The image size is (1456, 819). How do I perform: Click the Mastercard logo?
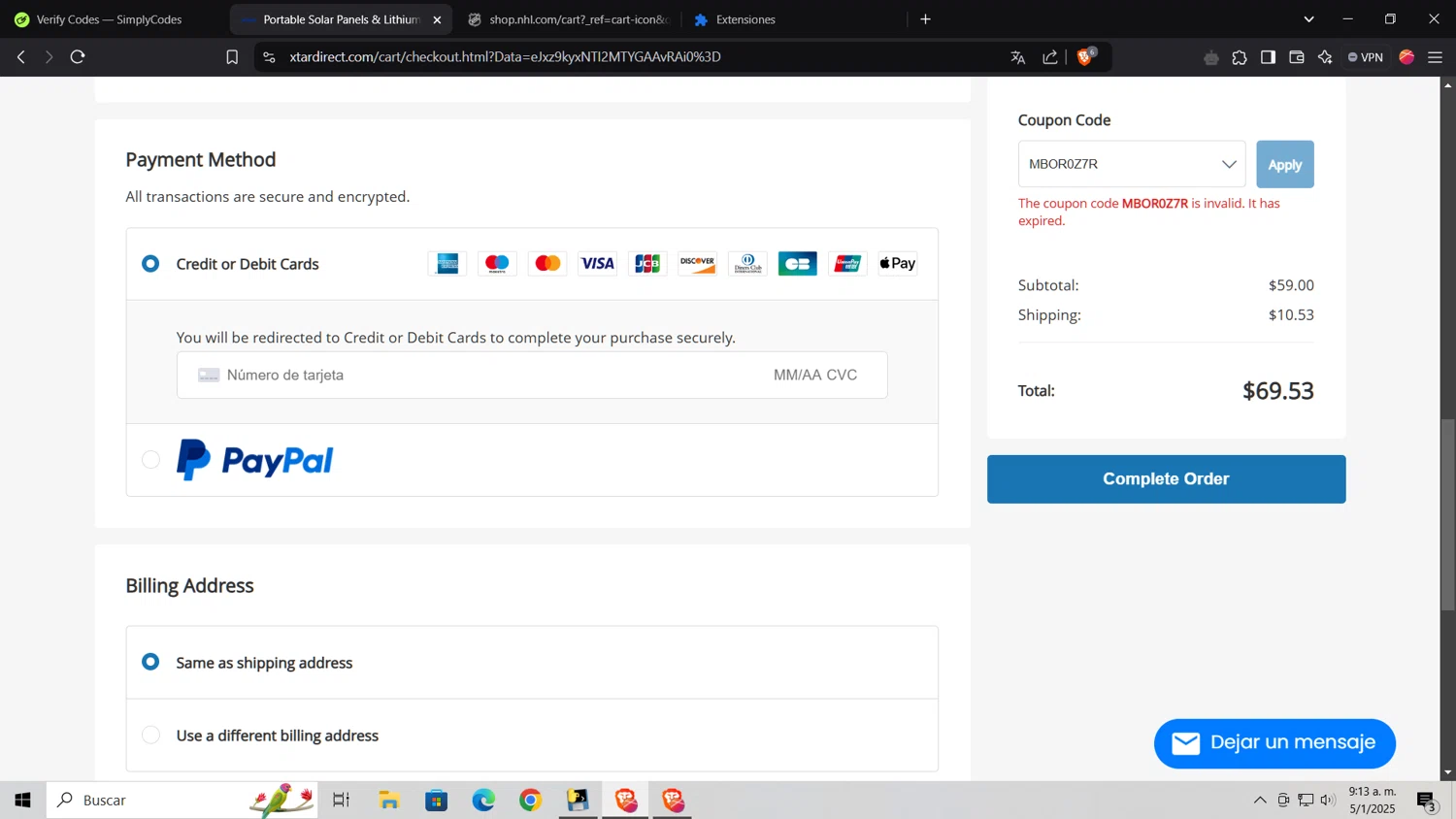point(547,264)
